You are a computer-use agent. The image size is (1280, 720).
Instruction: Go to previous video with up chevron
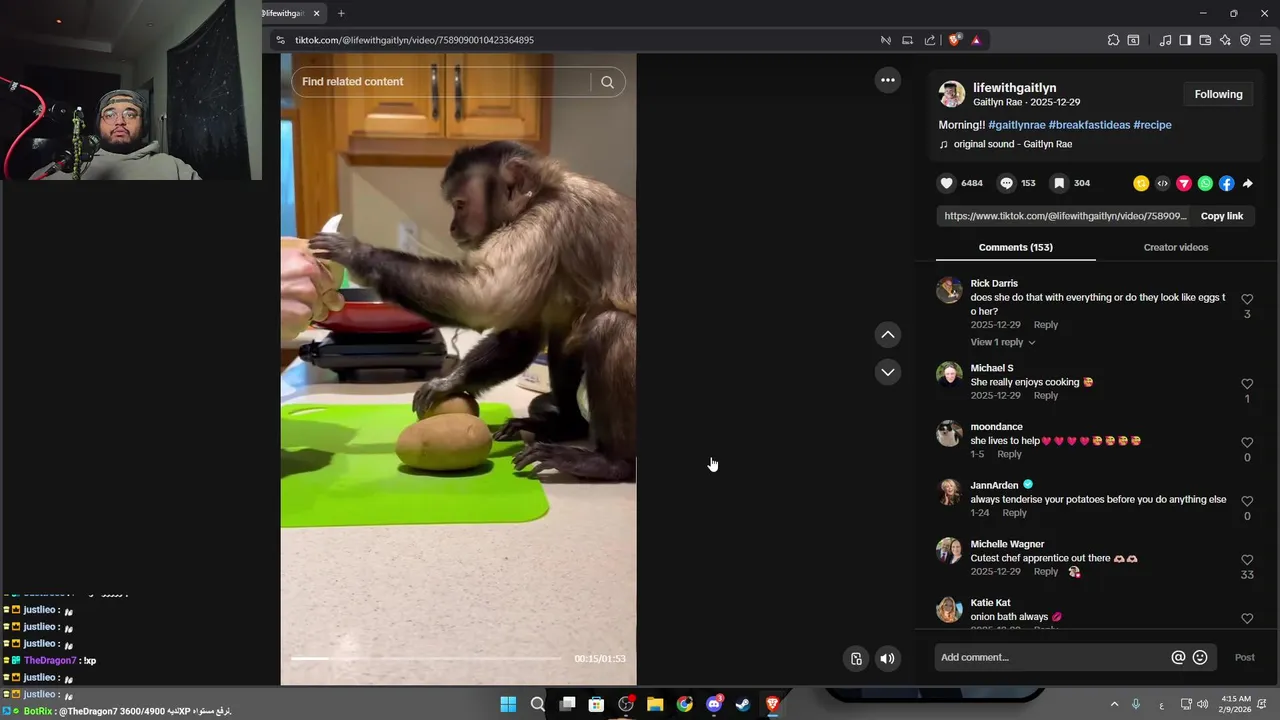[887, 334]
